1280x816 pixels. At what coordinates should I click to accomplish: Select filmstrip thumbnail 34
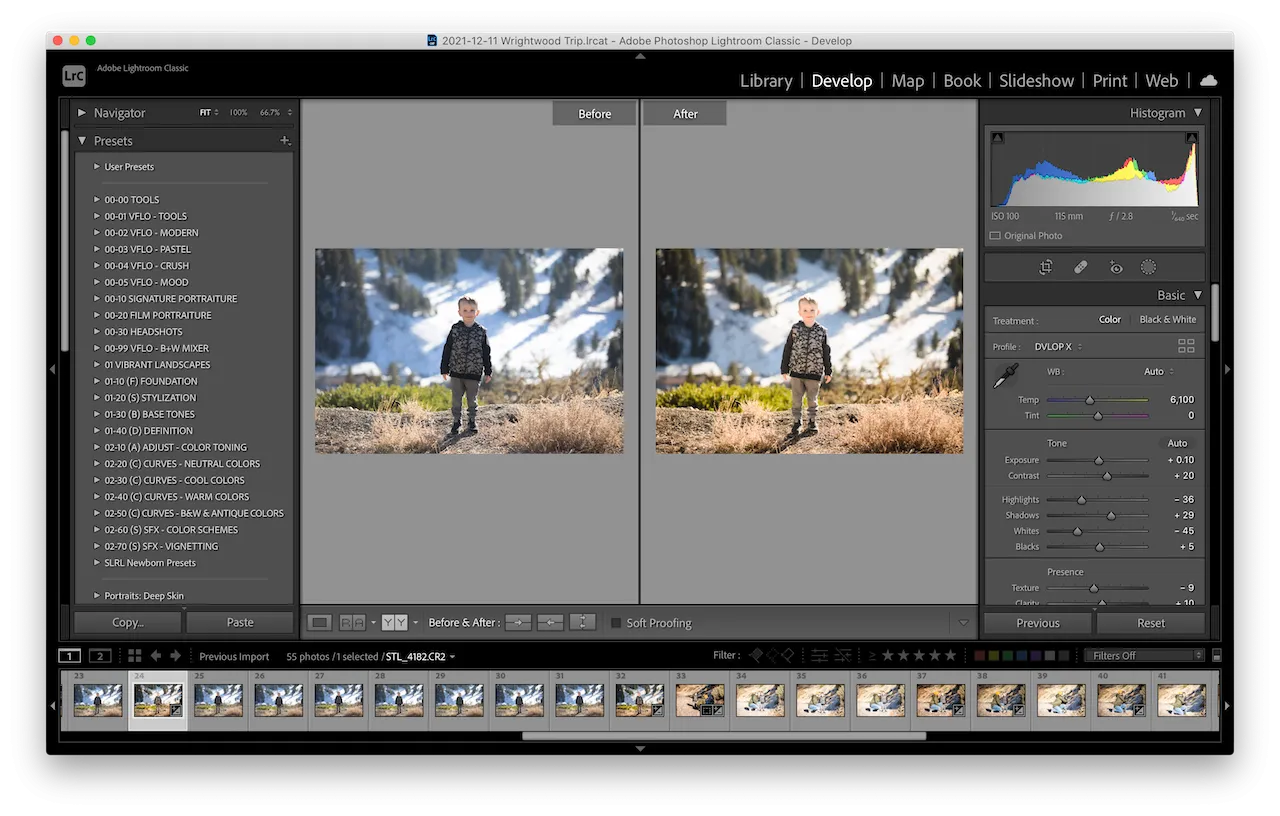[760, 700]
